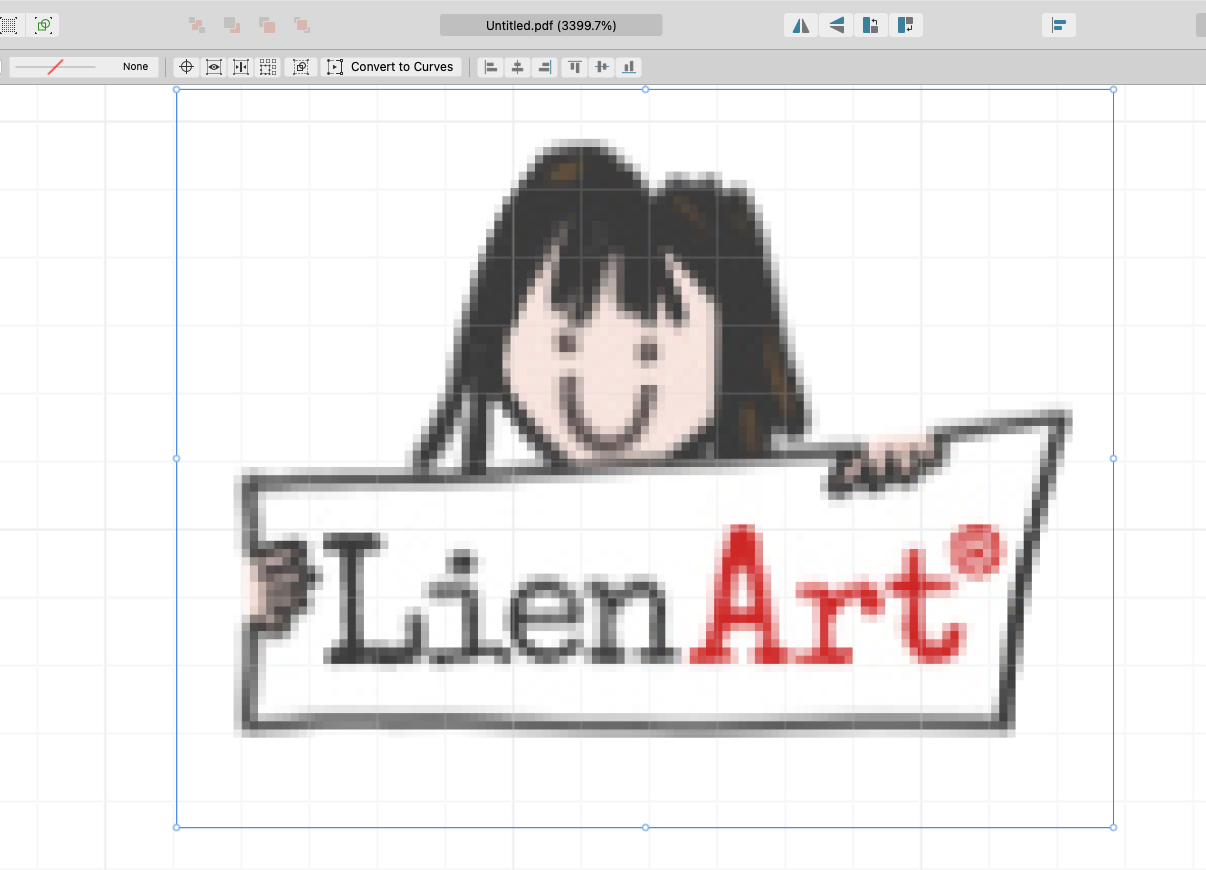Image resolution: width=1206 pixels, height=870 pixels.
Task: Click the cycle selection box icon
Action: click(x=301, y=67)
